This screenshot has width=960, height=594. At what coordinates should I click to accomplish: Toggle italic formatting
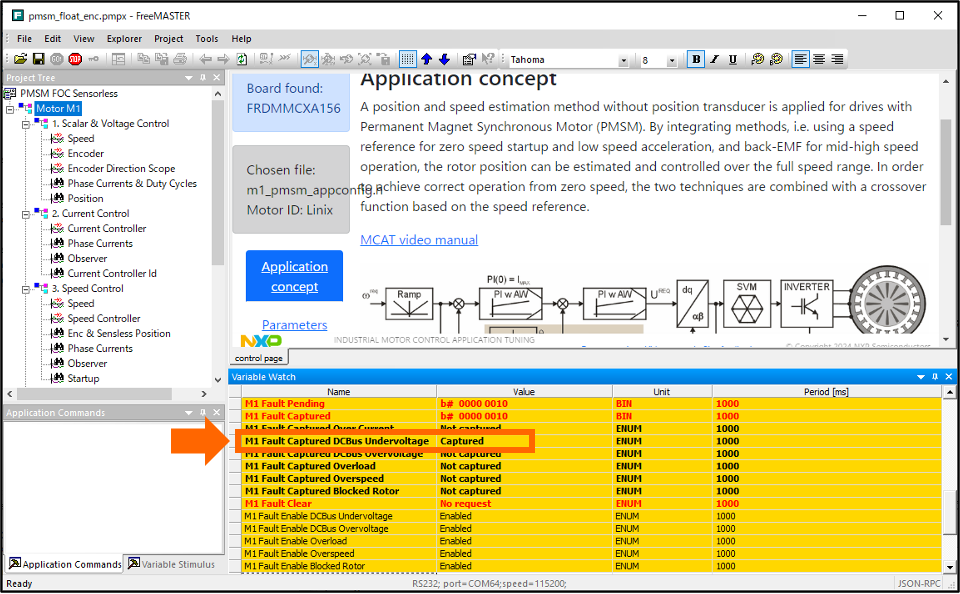pos(714,59)
